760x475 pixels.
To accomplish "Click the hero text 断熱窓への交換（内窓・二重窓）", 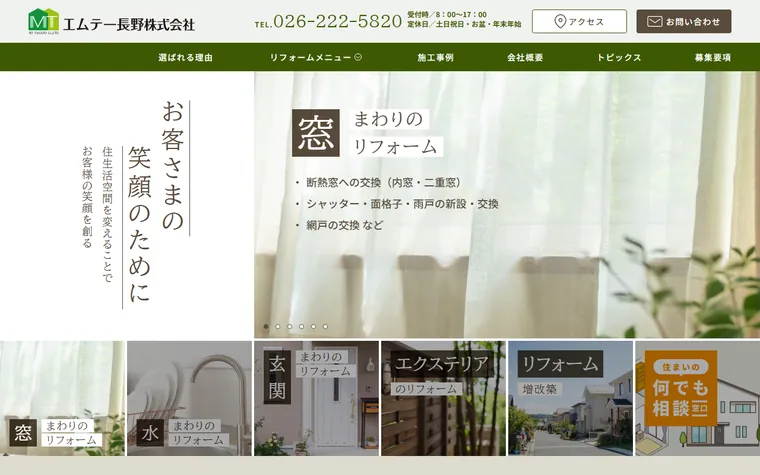I will coord(384,183).
